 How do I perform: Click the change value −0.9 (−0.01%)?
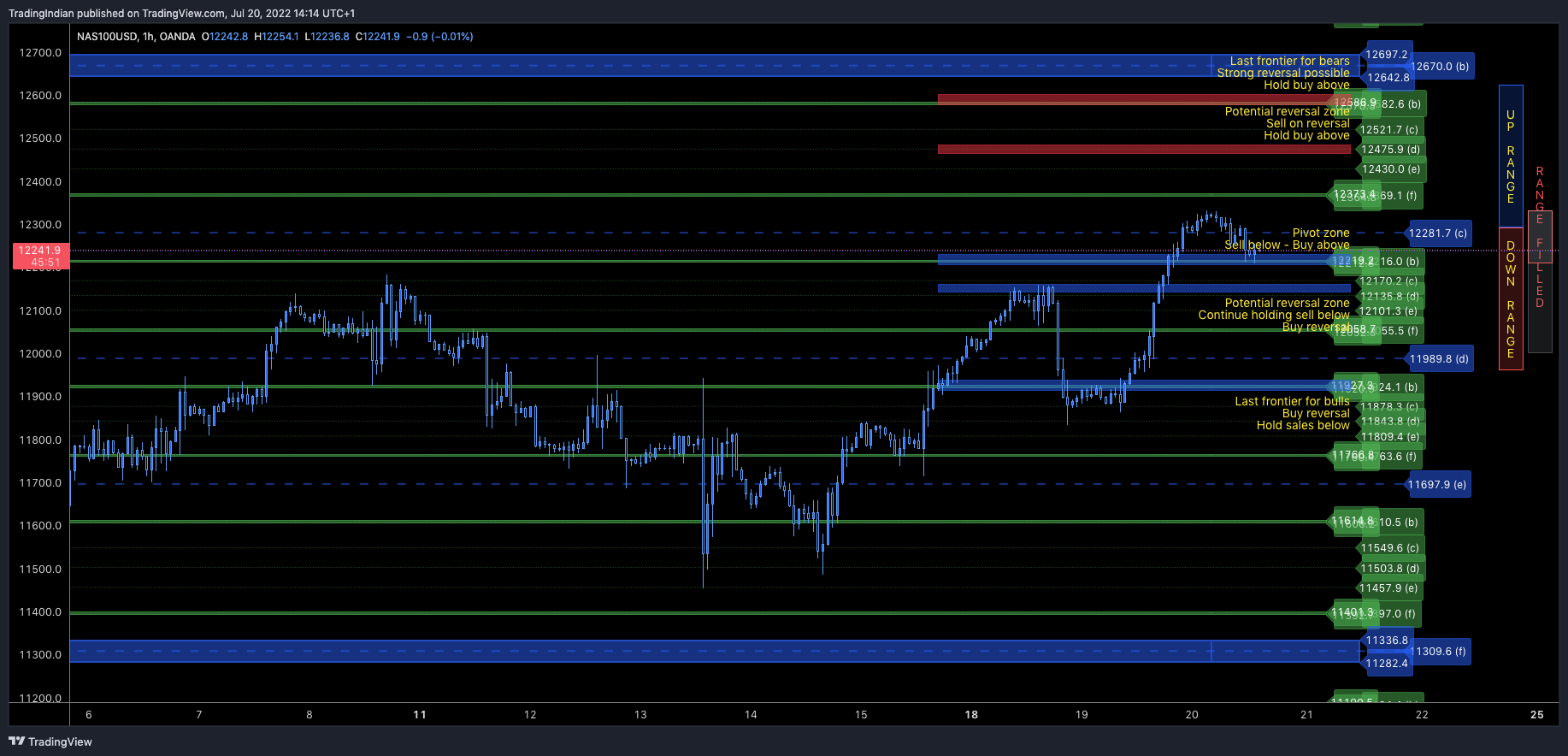coord(439,37)
